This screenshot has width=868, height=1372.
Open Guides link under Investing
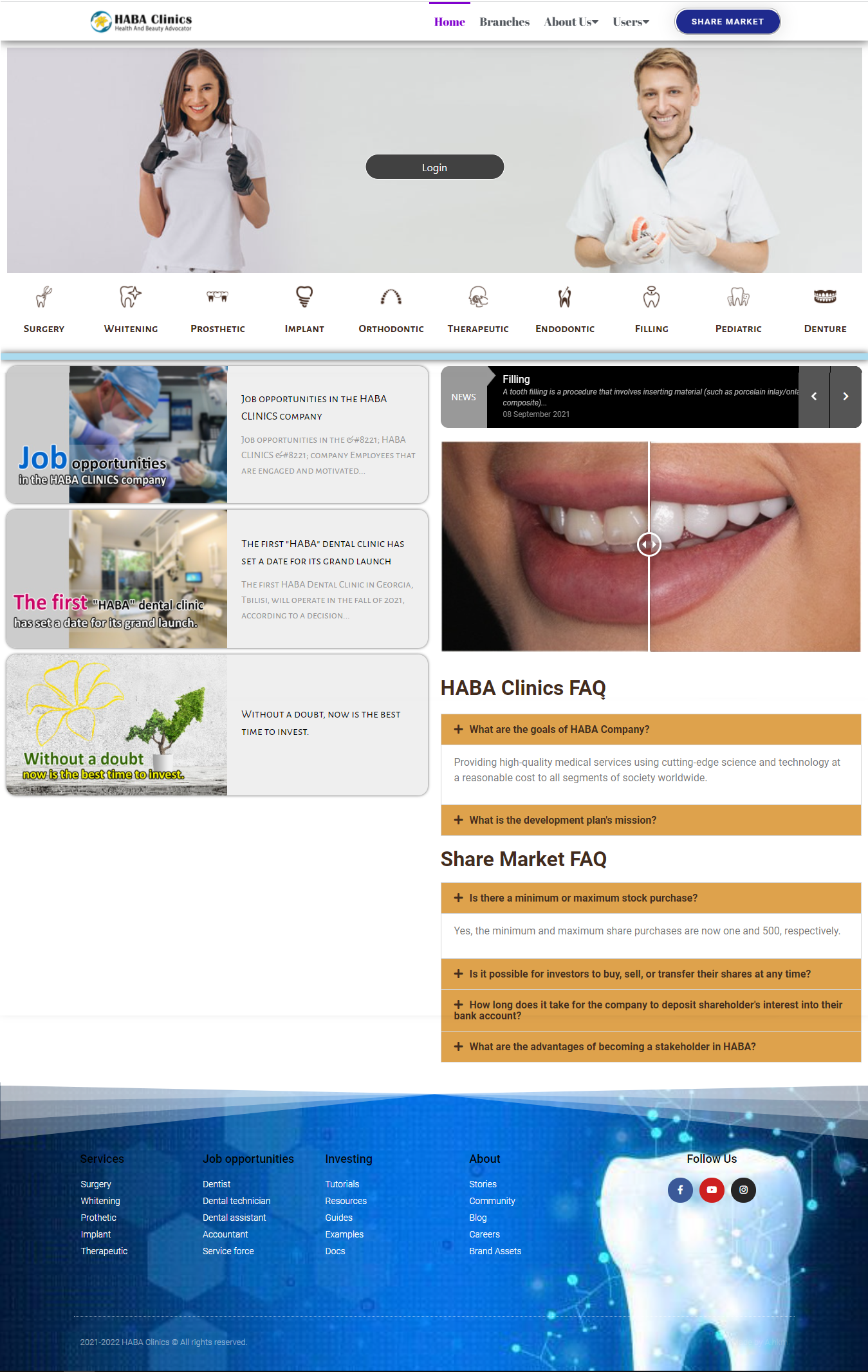(x=339, y=1218)
